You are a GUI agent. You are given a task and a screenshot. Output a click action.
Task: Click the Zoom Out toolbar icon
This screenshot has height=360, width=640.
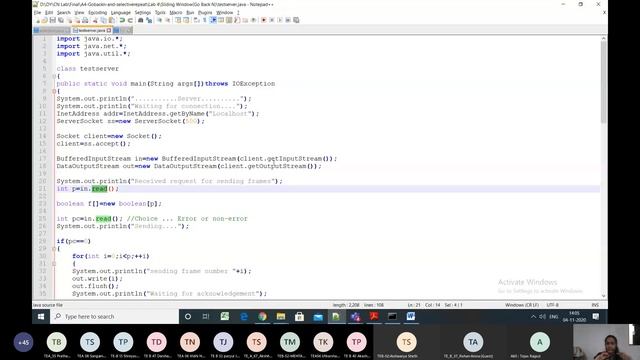(x=169, y=20)
